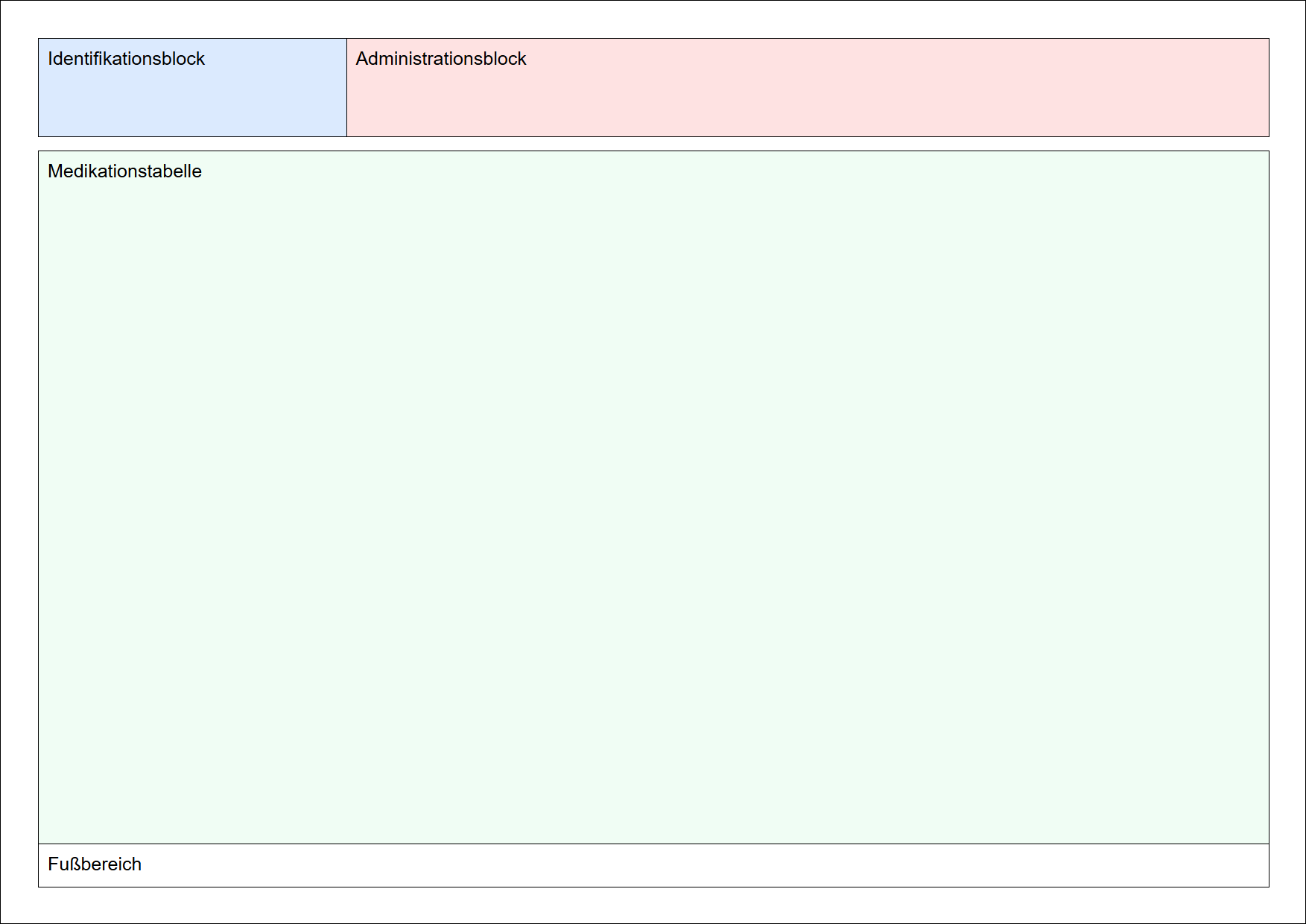1306x924 pixels.
Task: Click the left border of the Medikationstabelle
Action: click(x=39, y=498)
